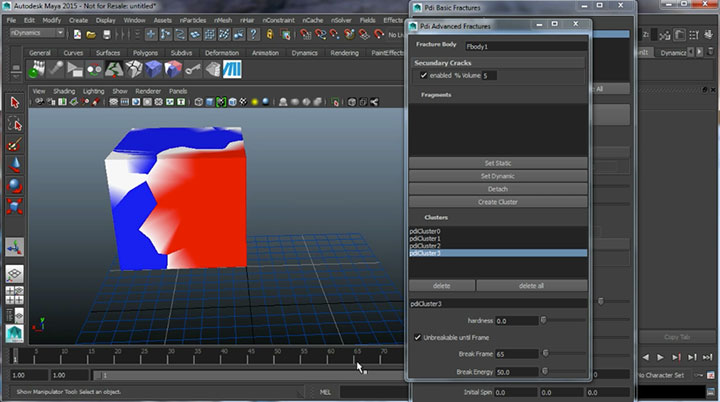Click the question mark status line icon
This screenshot has width=720, height=402.
point(253,34)
